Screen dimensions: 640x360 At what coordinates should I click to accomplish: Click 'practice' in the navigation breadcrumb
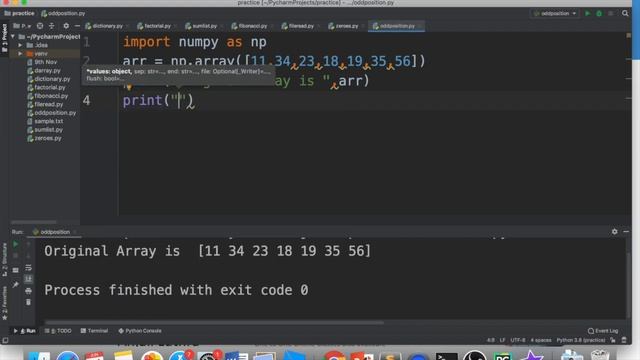coord(19,13)
